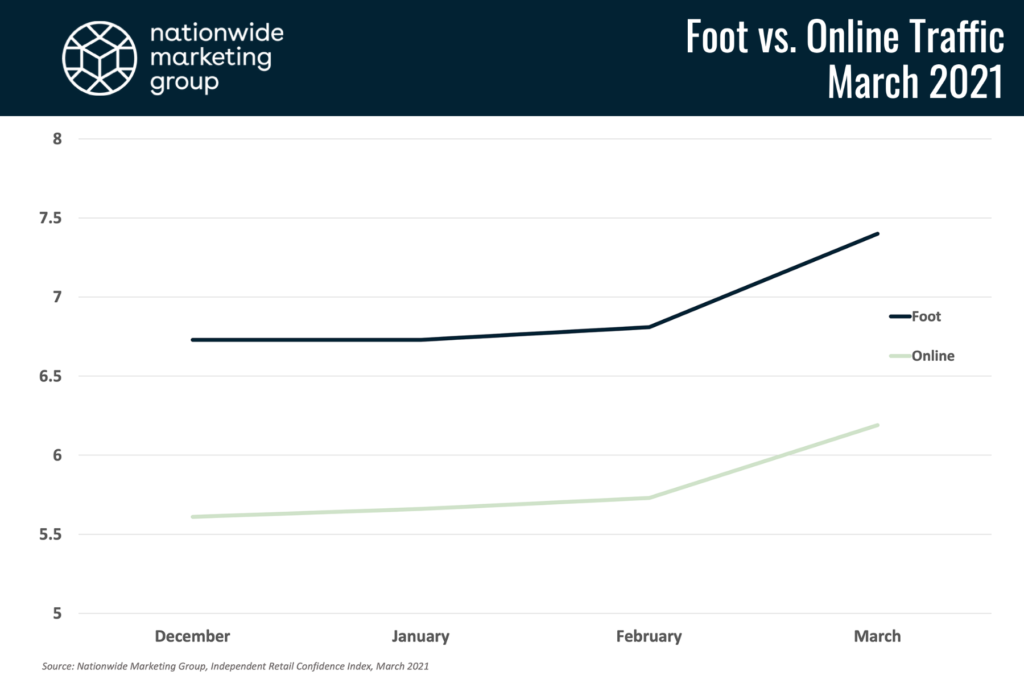
Task: Click the Nationwide Marketing Group geodesic logo icon
Action: point(99,58)
